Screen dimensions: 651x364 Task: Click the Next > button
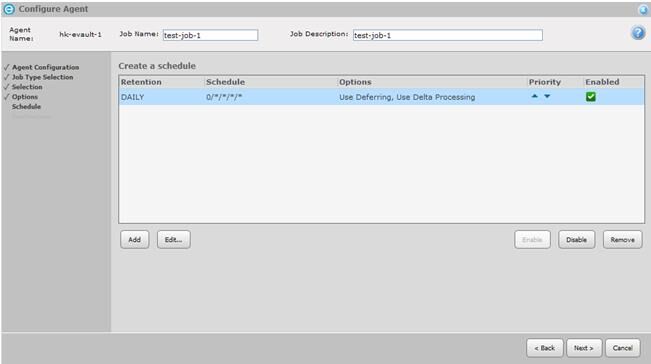[x=583, y=348]
